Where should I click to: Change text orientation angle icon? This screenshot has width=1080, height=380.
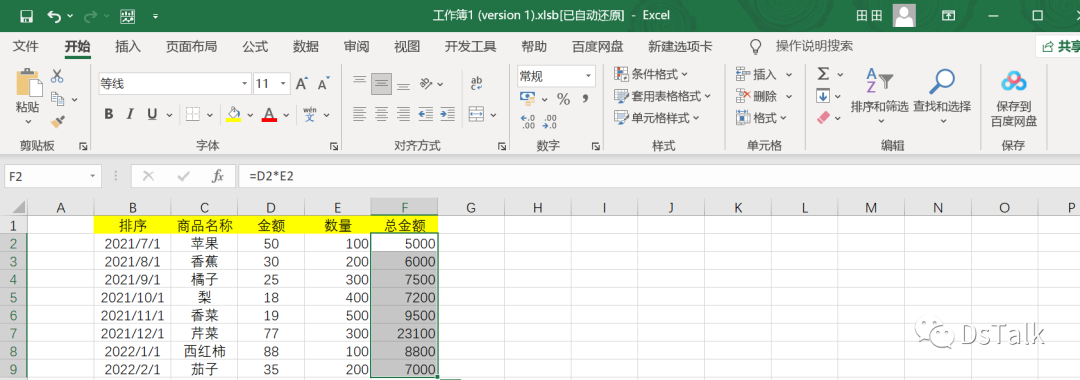(426, 83)
